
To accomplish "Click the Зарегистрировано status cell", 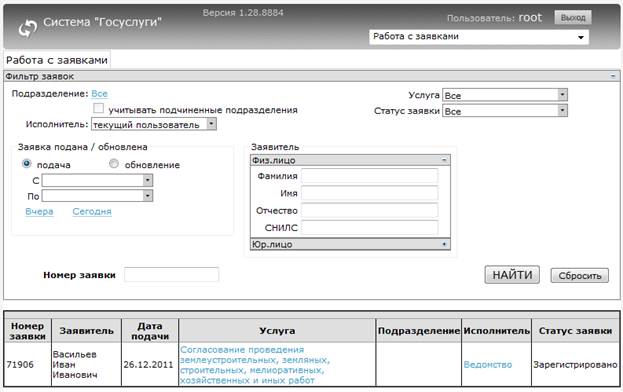I will [575, 365].
